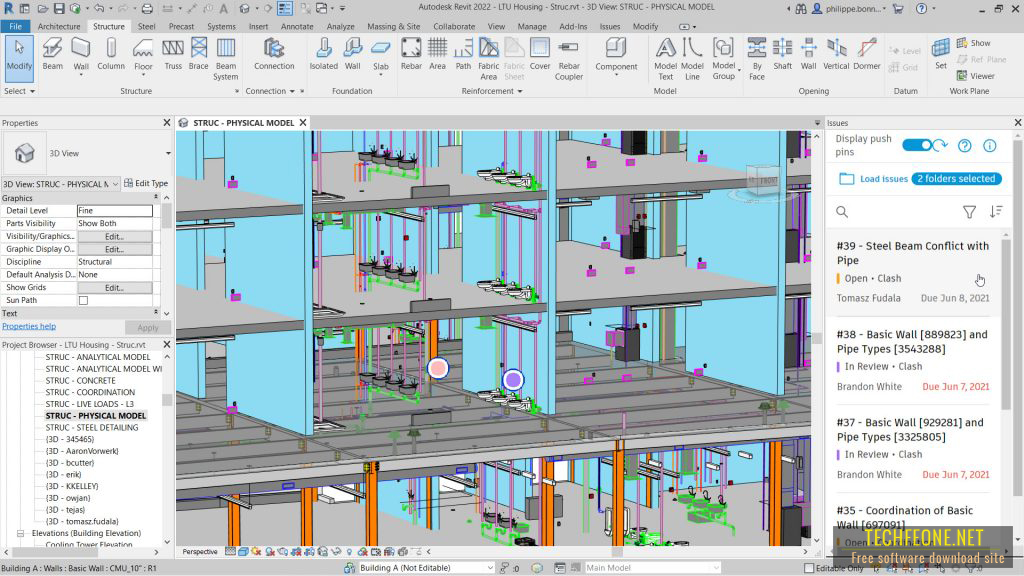
Task: Click the Modify tool
Action: click(19, 57)
